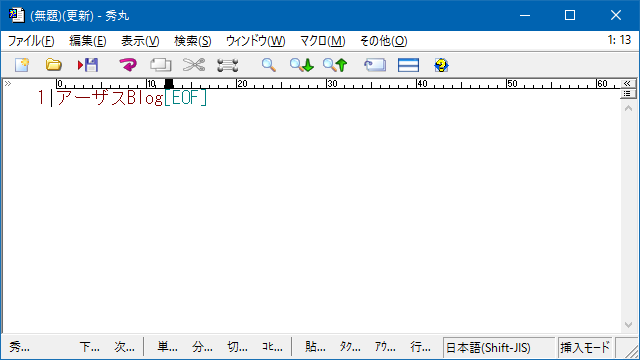Open the 表示(V) menu
The image size is (640, 360).
(140, 41)
